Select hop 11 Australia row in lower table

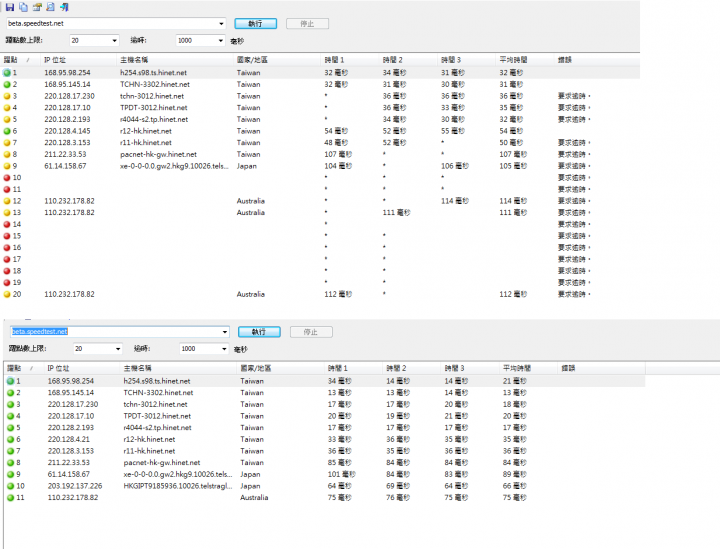325,498
